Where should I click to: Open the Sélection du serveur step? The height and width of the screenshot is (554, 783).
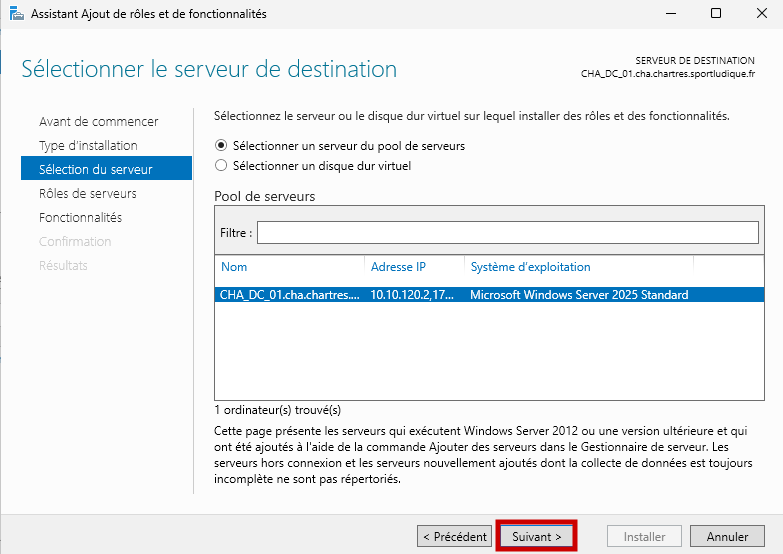point(95,169)
